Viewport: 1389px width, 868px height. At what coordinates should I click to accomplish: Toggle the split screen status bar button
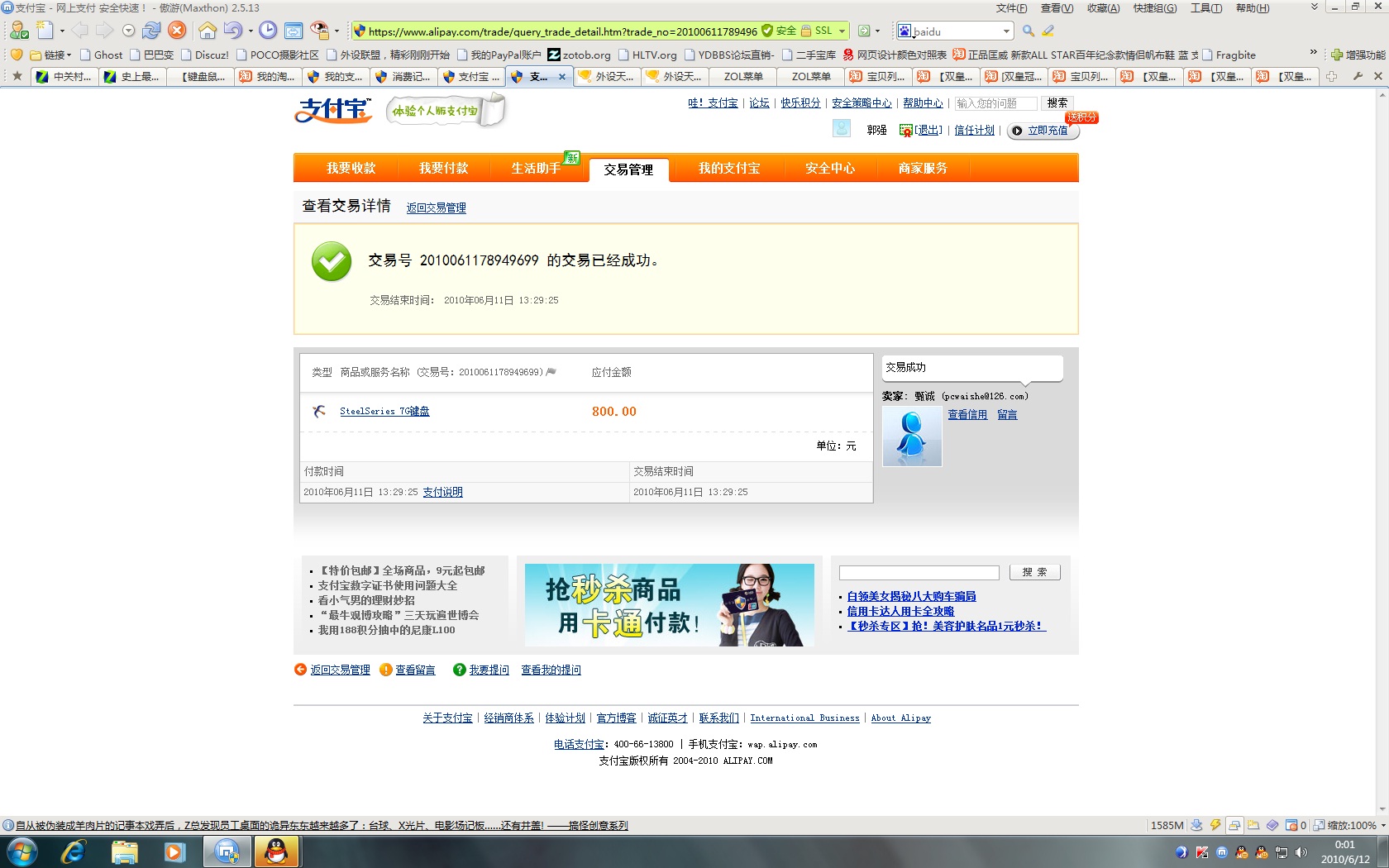(1234, 825)
